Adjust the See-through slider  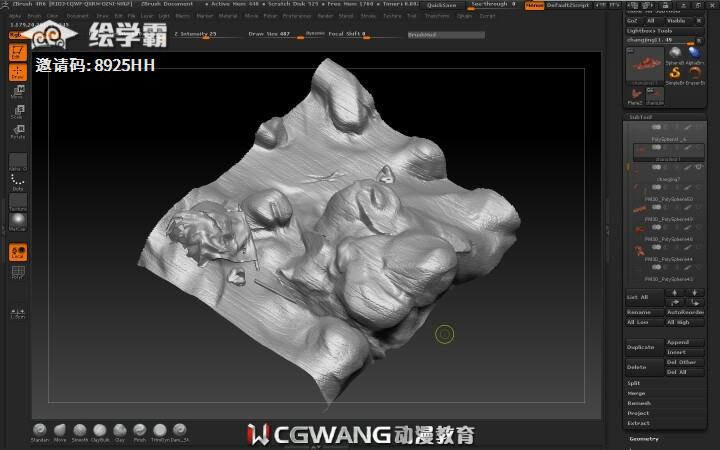tap(494, 5)
